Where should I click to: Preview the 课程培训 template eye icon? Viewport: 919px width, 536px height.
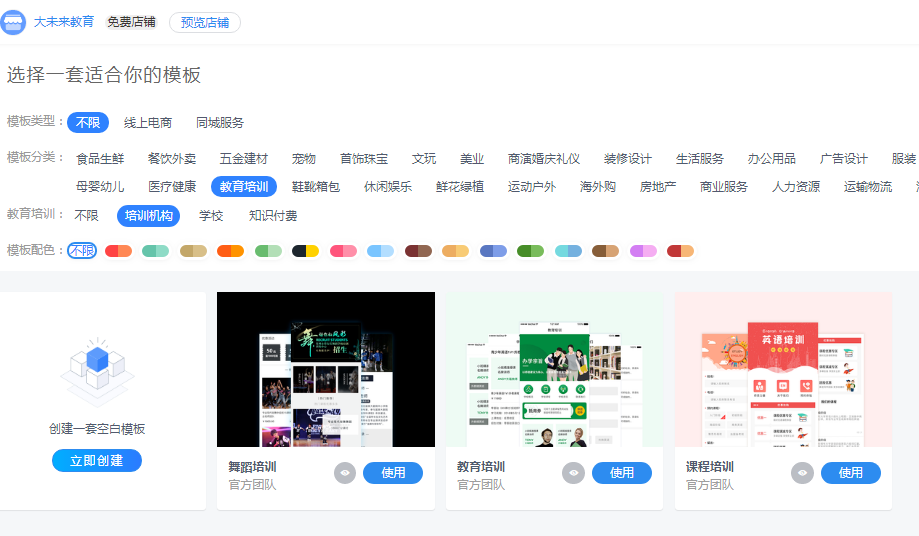pos(802,473)
